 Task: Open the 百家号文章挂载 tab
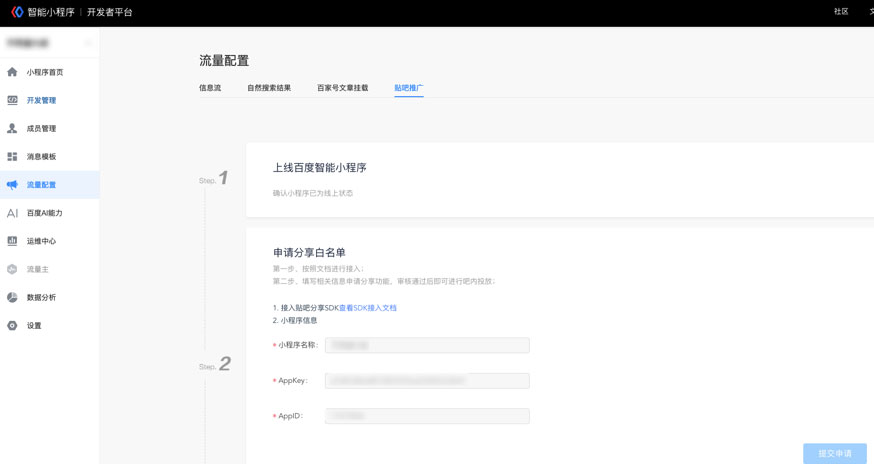[342, 88]
